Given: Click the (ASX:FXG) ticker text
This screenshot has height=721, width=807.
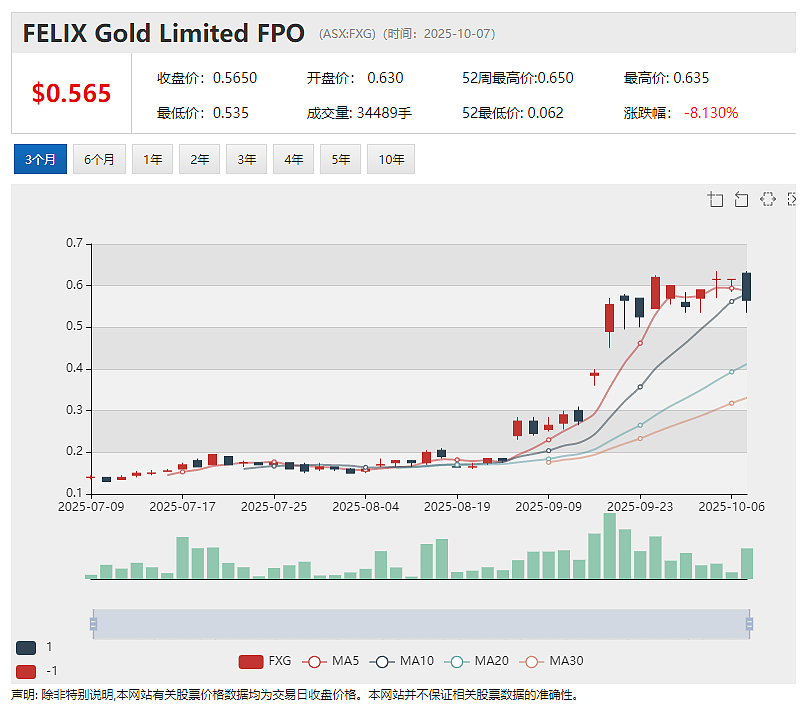Looking at the screenshot, I should 347,34.
